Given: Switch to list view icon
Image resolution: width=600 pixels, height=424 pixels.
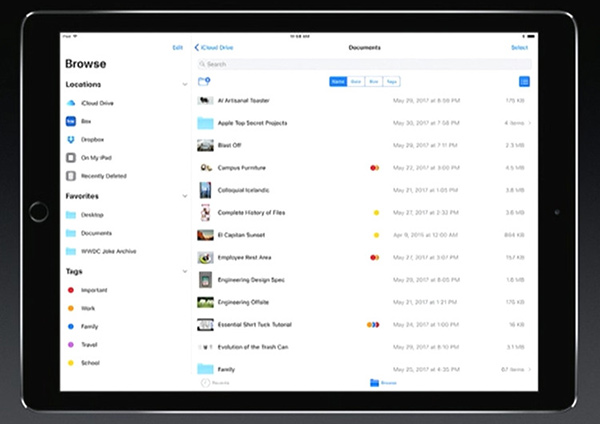Looking at the screenshot, I should tap(524, 82).
